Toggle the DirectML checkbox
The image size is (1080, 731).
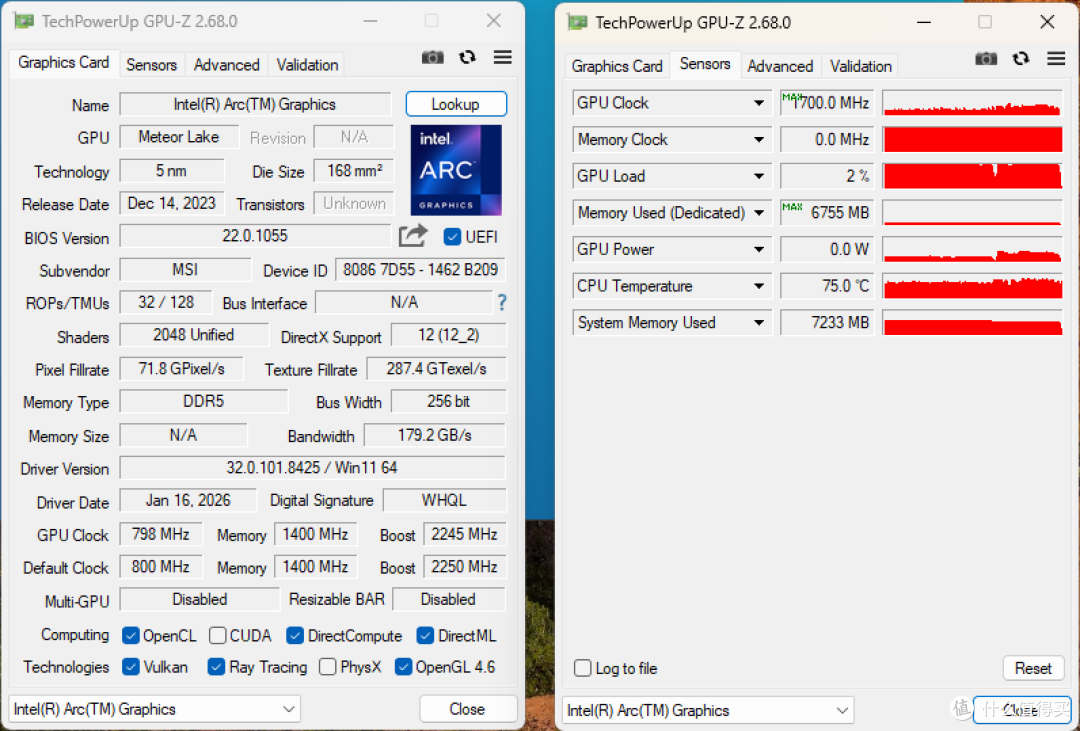coord(425,635)
